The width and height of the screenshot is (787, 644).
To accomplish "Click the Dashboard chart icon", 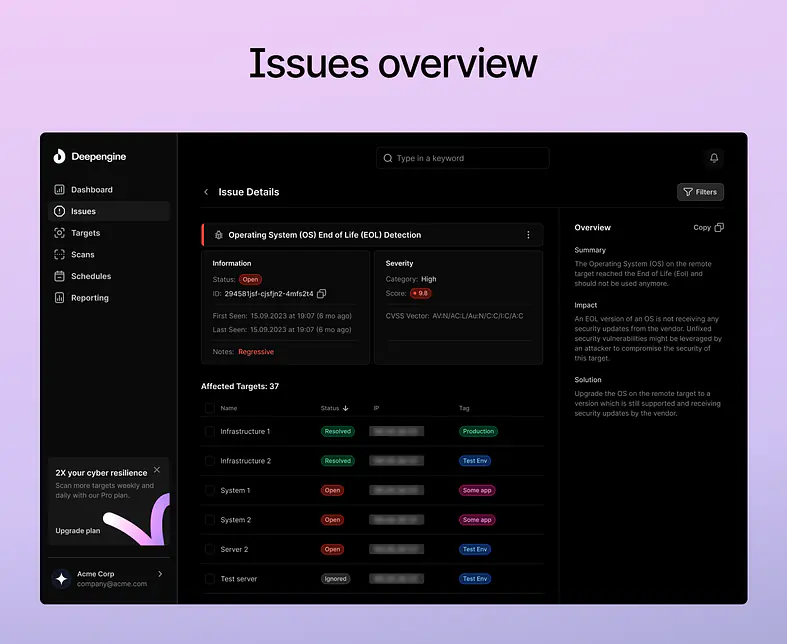I will pyautogui.click(x=59, y=190).
